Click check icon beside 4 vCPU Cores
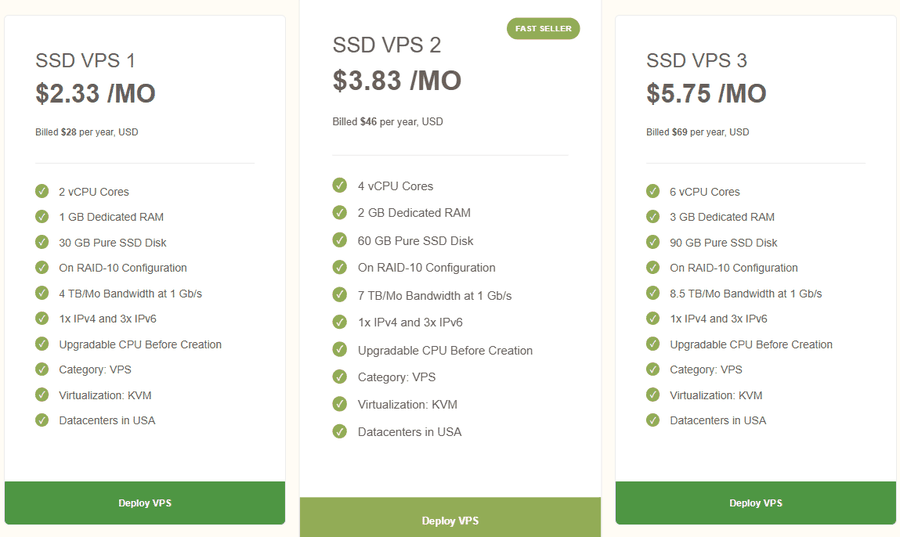The image size is (900, 537). click(x=340, y=185)
